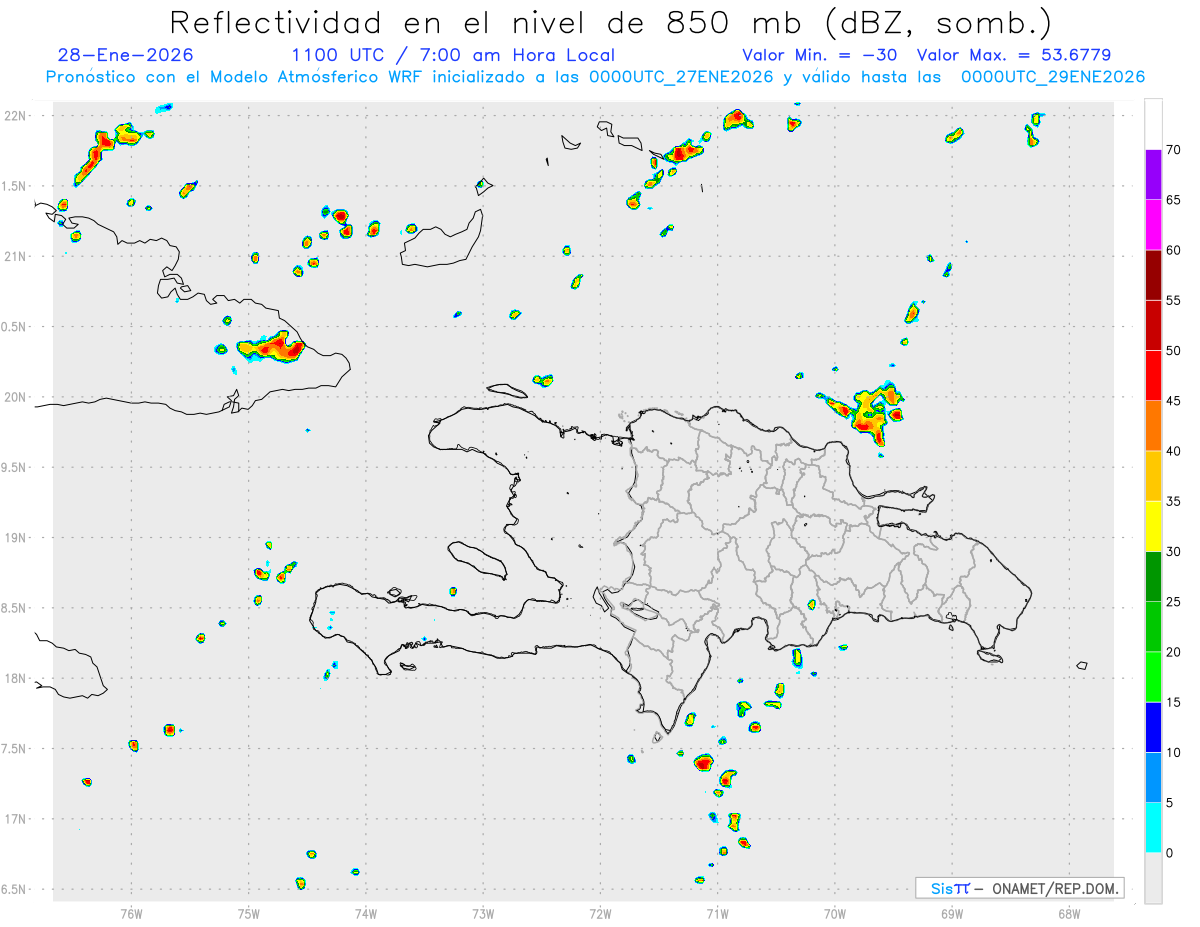Click the initialization time '0000UTC_27ENE2026'
Viewport: 1200px width, 927px height.
(681, 77)
